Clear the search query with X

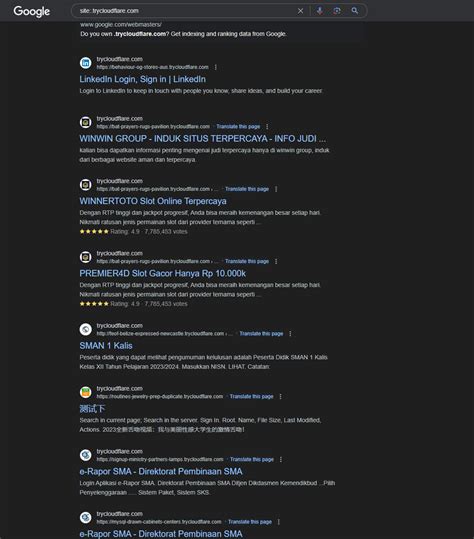pyautogui.click(x=300, y=11)
